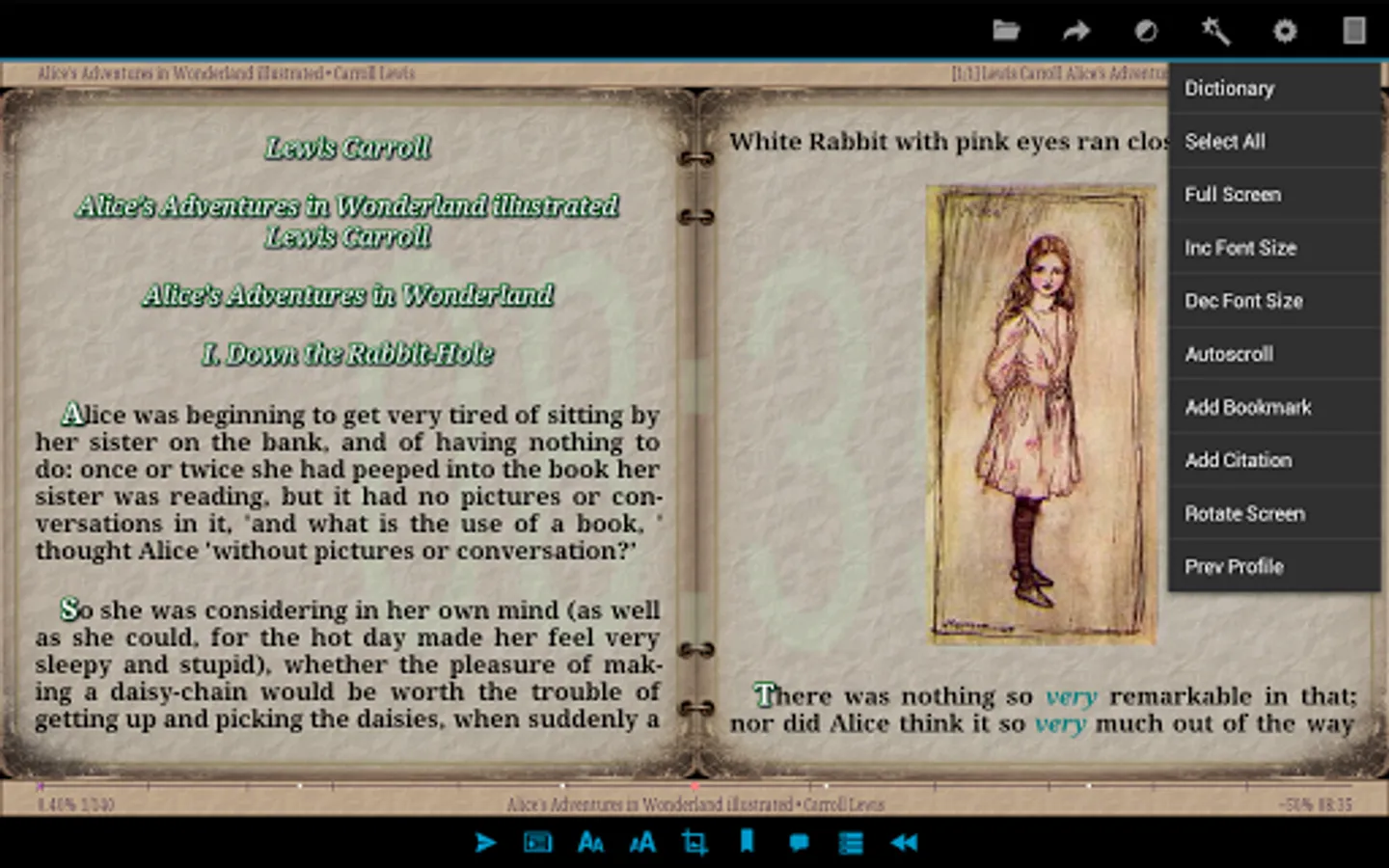Tap the reading progress bar

point(694,786)
